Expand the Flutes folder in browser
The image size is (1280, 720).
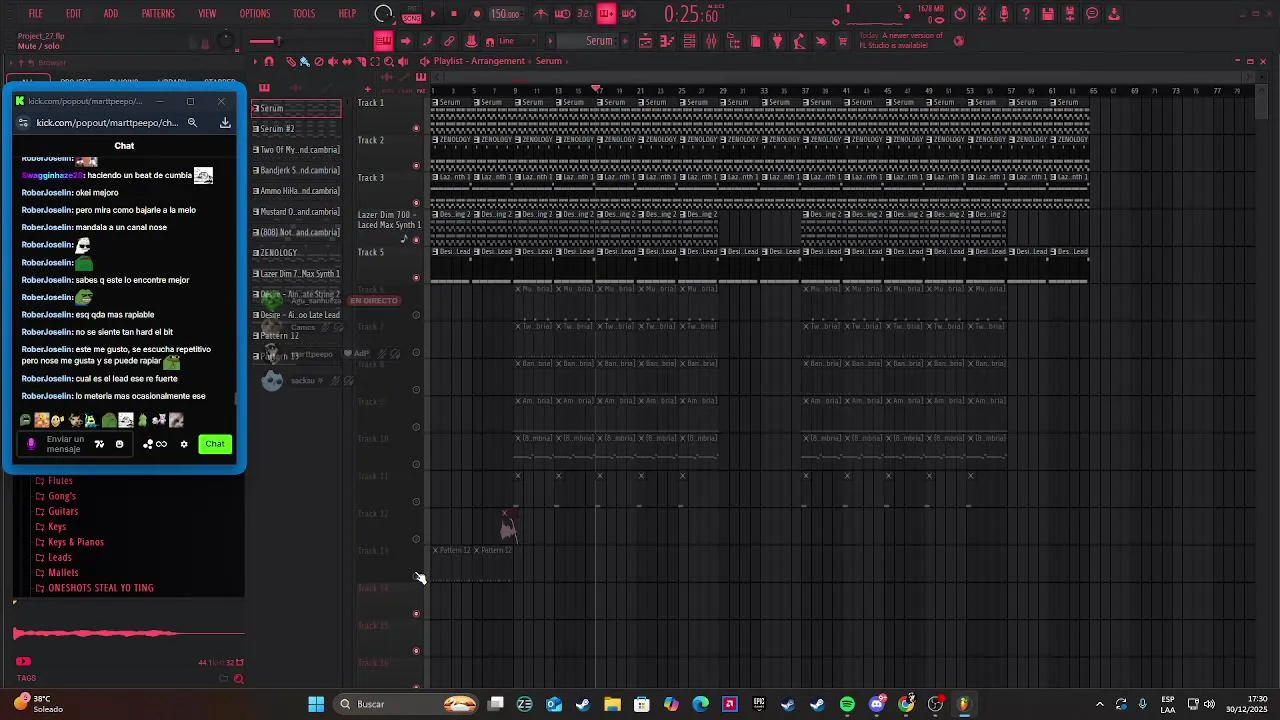coord(61,481)
